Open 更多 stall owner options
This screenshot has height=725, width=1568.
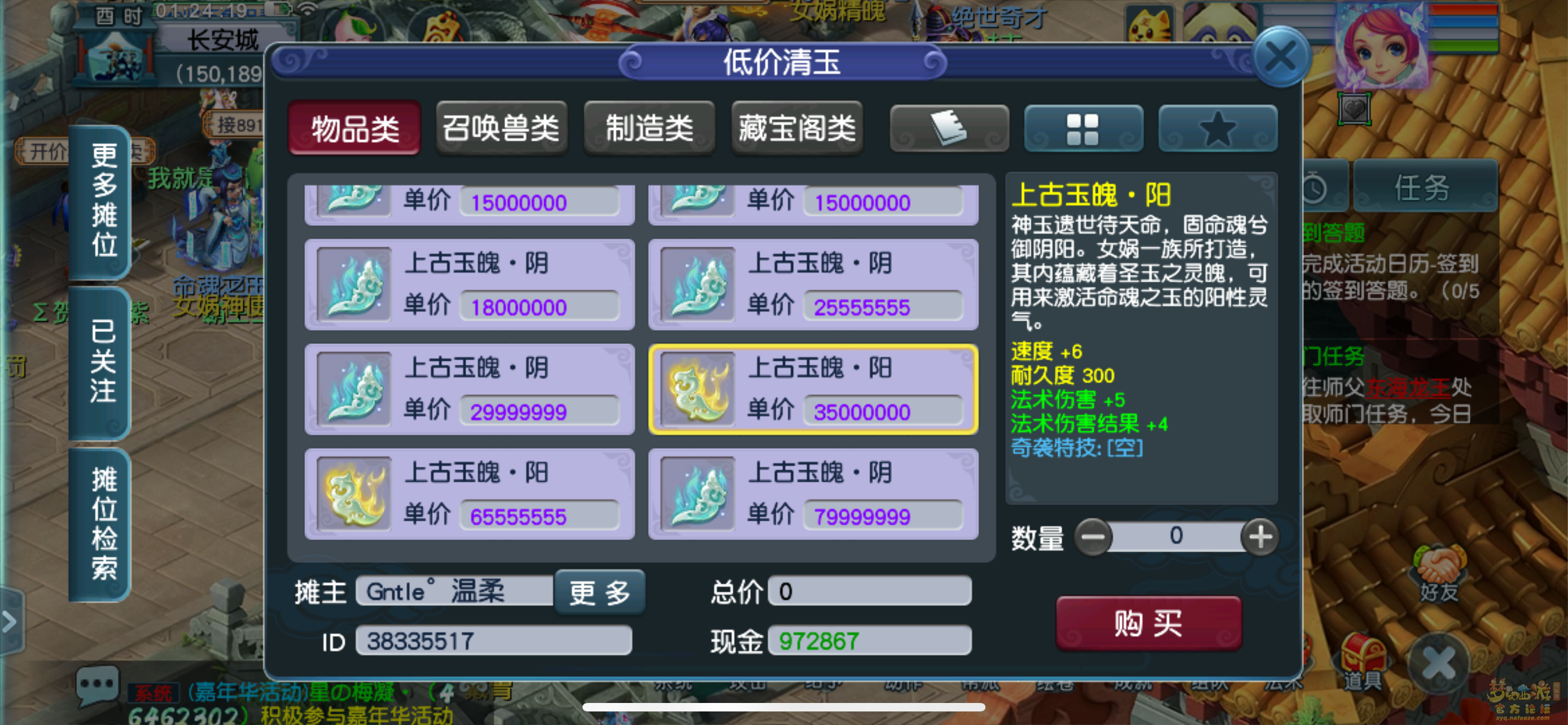pyautogui.click(x=599, y=592)
